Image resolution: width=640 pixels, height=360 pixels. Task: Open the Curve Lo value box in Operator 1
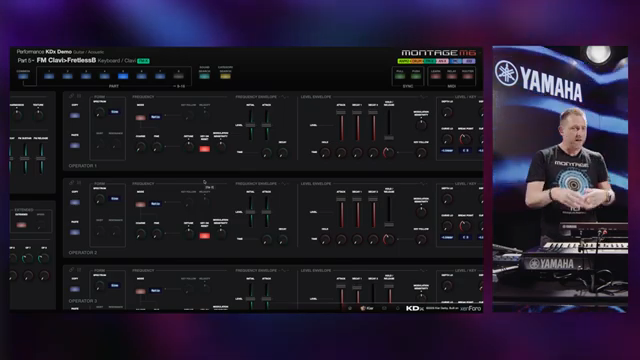point(447,151)
